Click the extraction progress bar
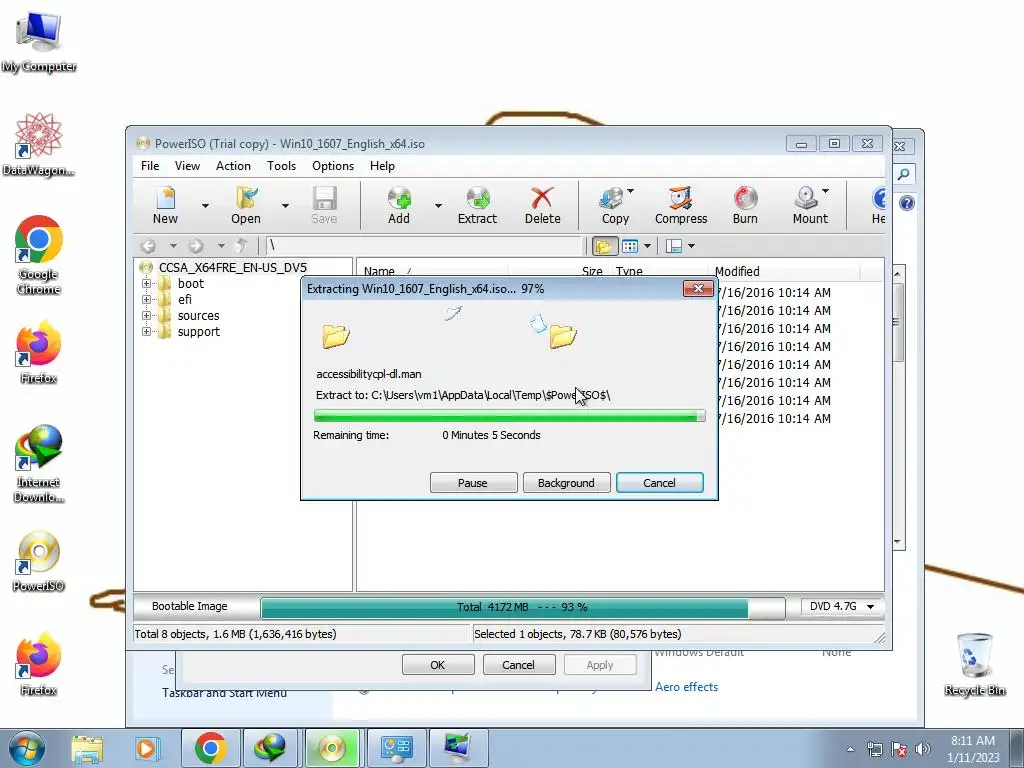 coord(509,415)
